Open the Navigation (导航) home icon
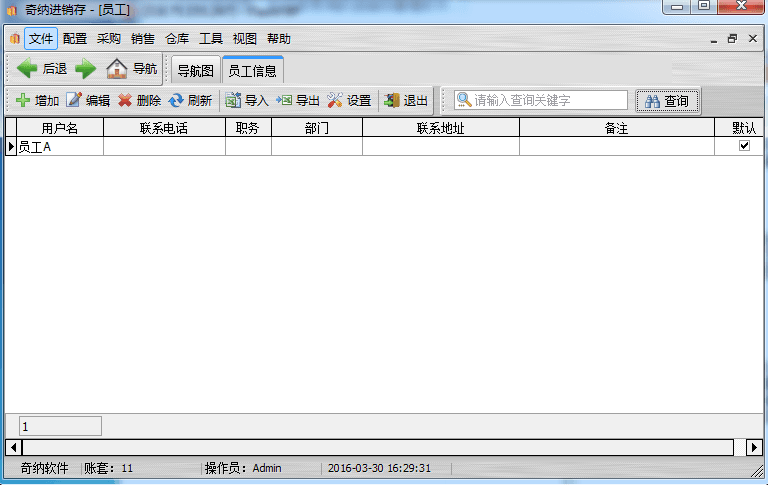This screenshot has height=485, width=768. pyautogui.click(x=117, y=69)
